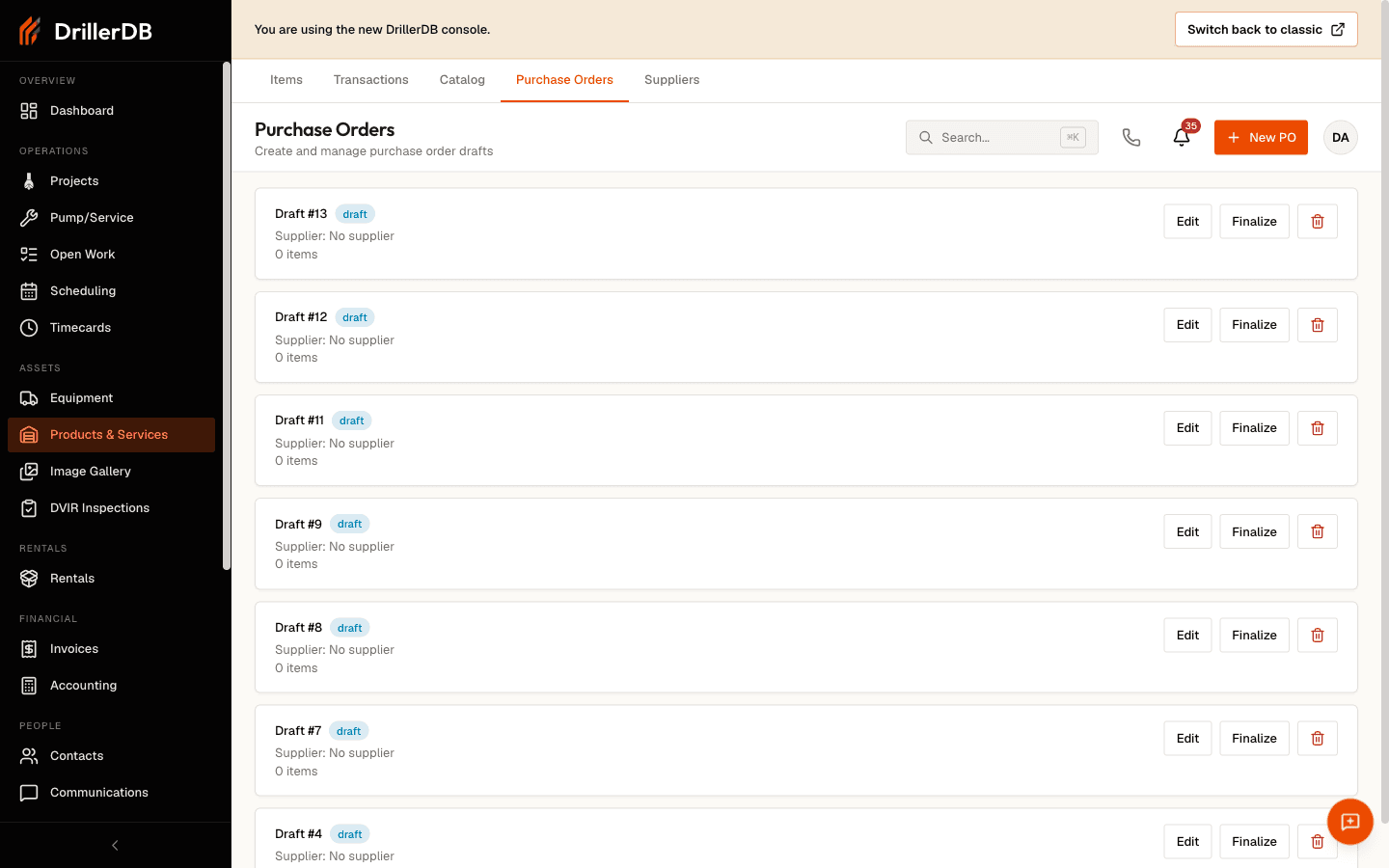Image resolution: width=1389 pixels, height=868 pixels.
Task: Edit Draft #8
Action: [1187, 636]
